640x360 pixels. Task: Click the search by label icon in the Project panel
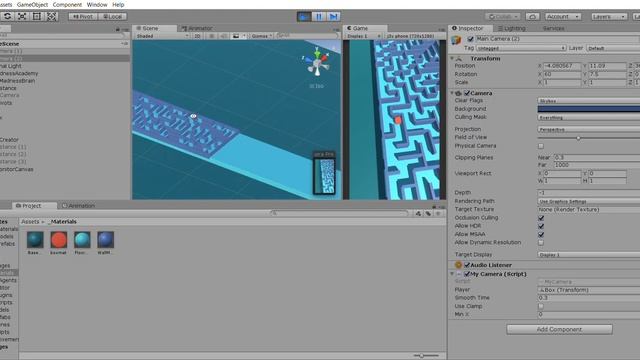428,213
